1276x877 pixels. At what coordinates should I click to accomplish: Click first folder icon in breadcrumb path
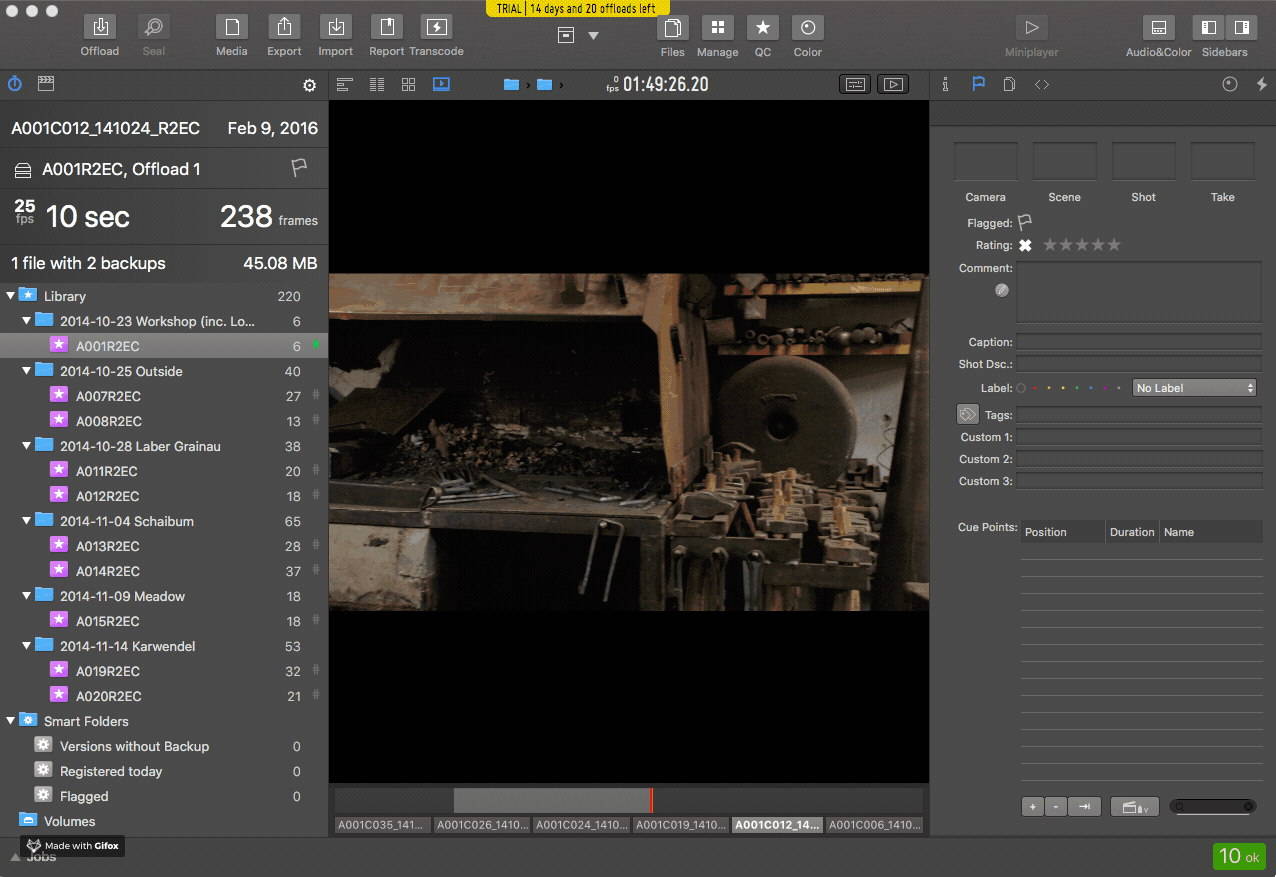(x=512, y=85)
